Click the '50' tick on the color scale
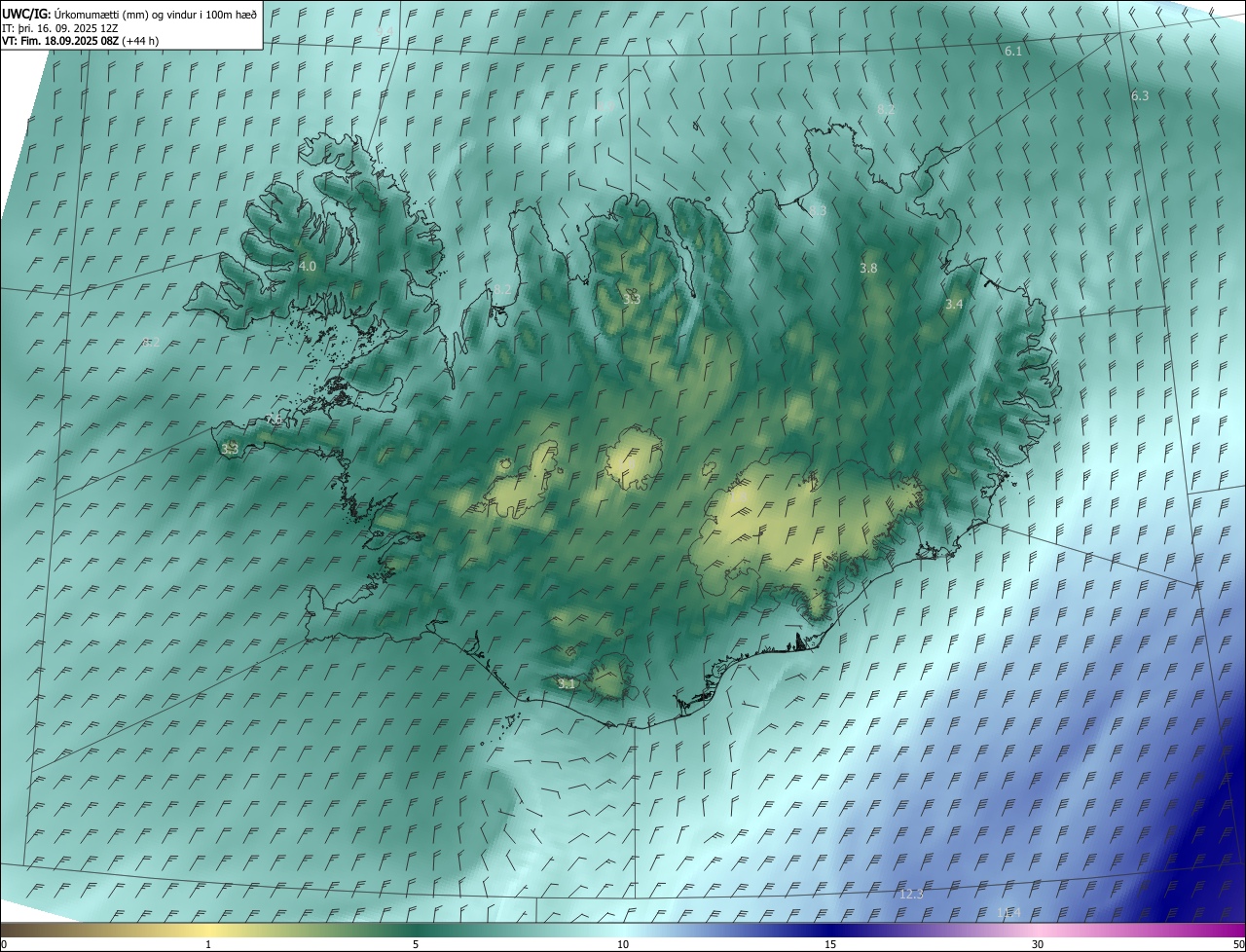Viewport: 1246px width, 952px height. click(1238, 945)
